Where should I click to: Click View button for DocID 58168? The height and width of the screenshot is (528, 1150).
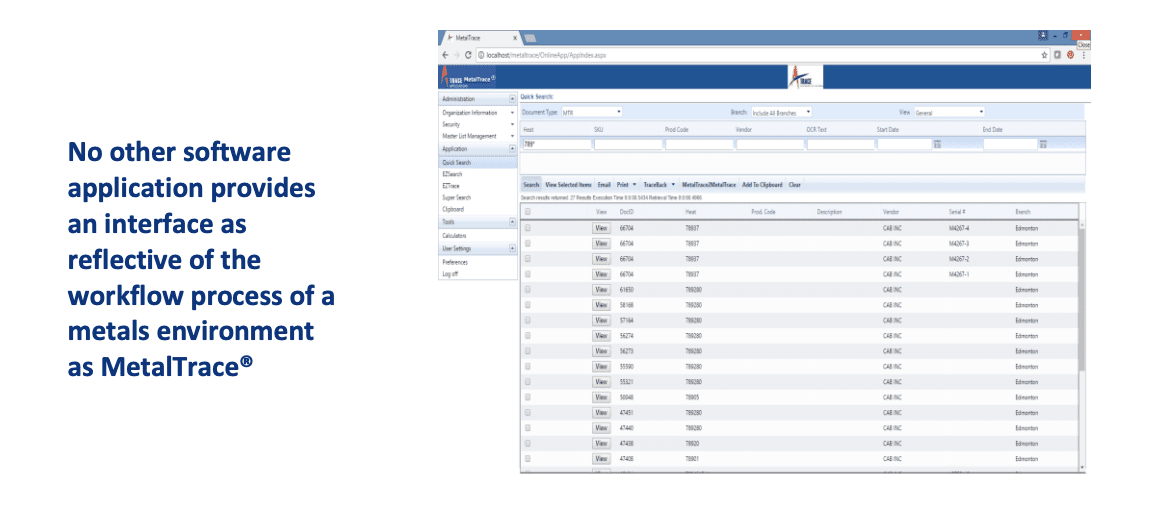tap(601, 304)
